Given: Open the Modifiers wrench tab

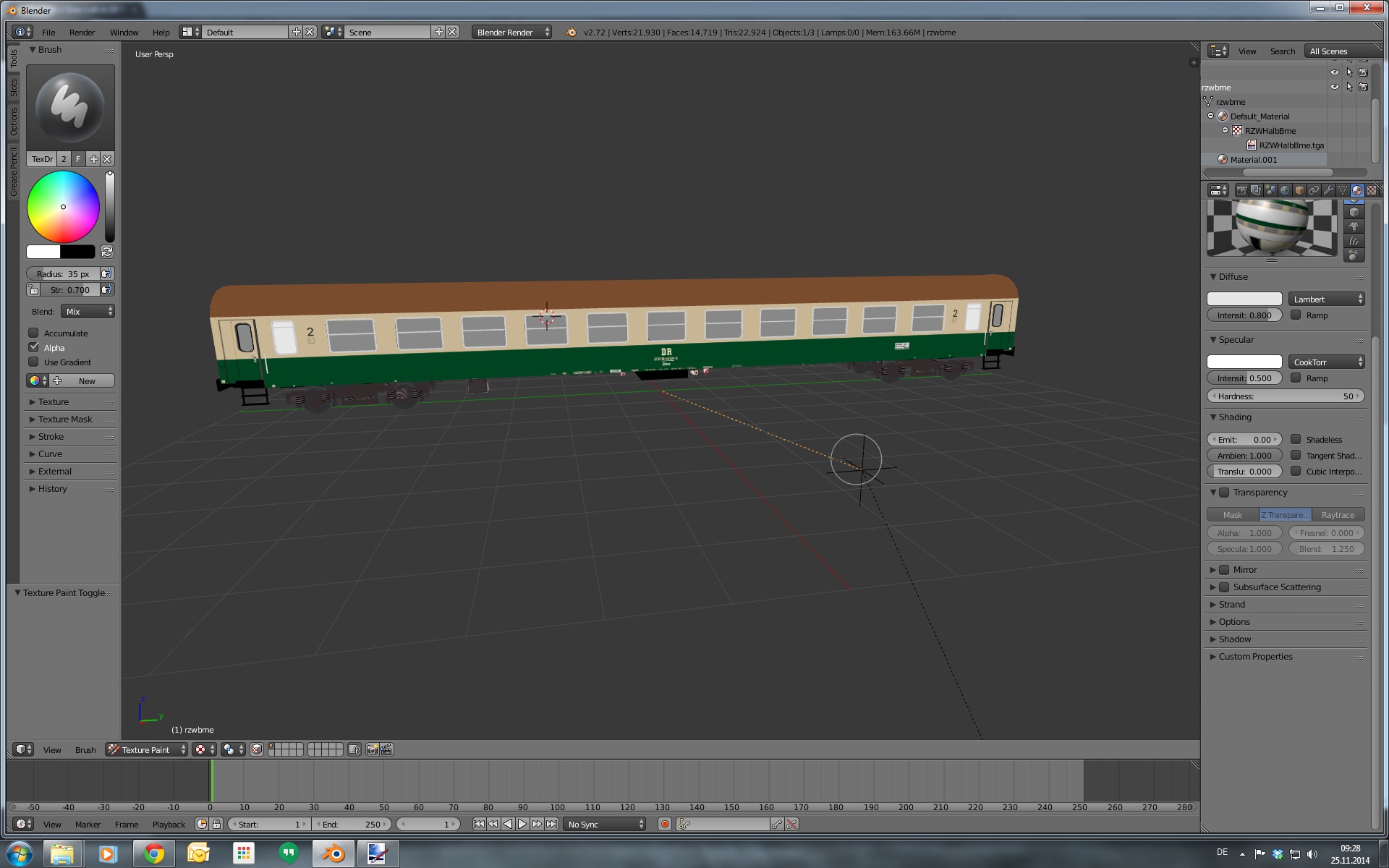Looking at the screenshot, I should [x=1328, y=190].
